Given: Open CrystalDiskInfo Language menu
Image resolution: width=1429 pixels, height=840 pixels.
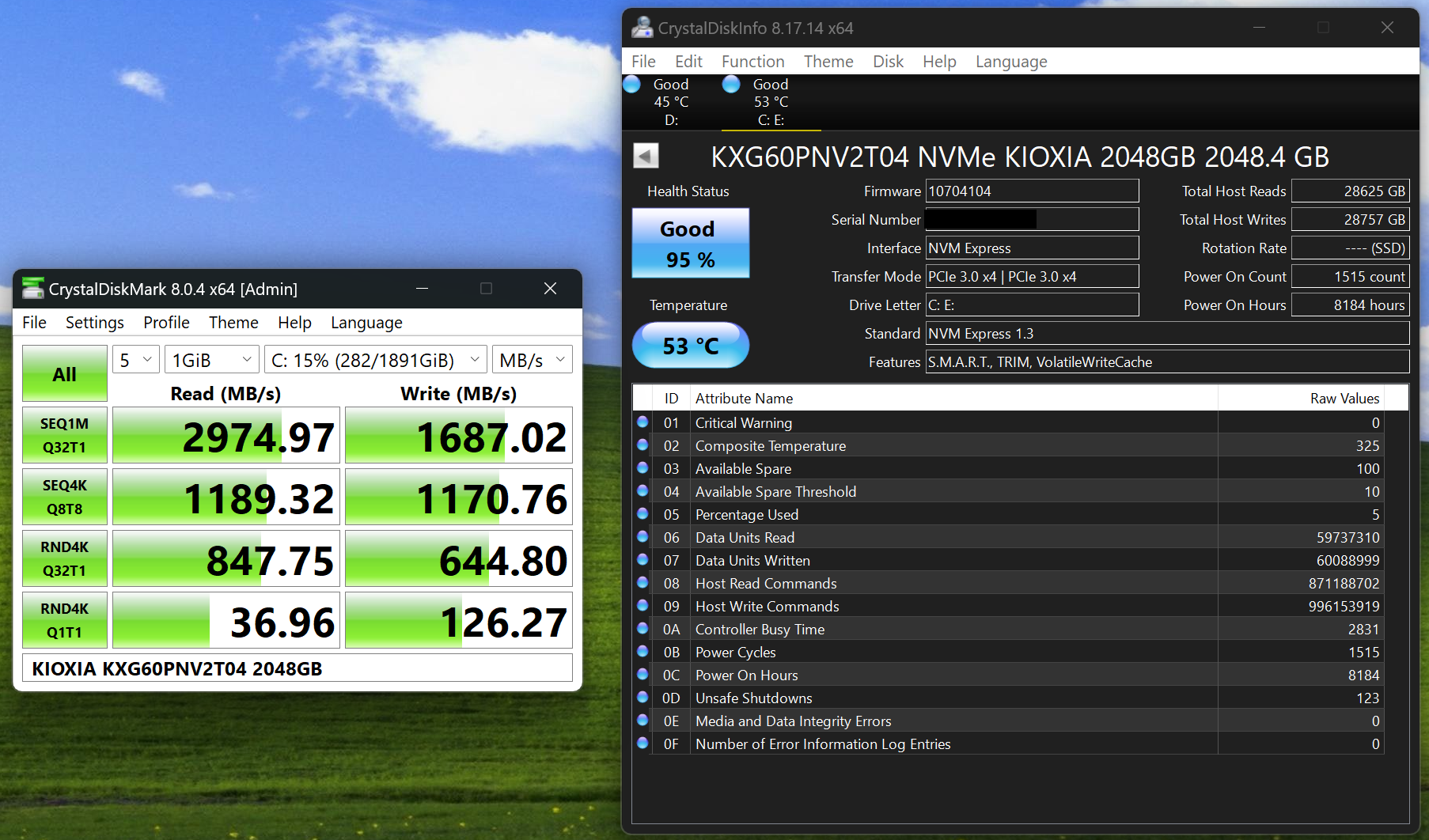Looking at the screenshot, I should (1011, 62).
